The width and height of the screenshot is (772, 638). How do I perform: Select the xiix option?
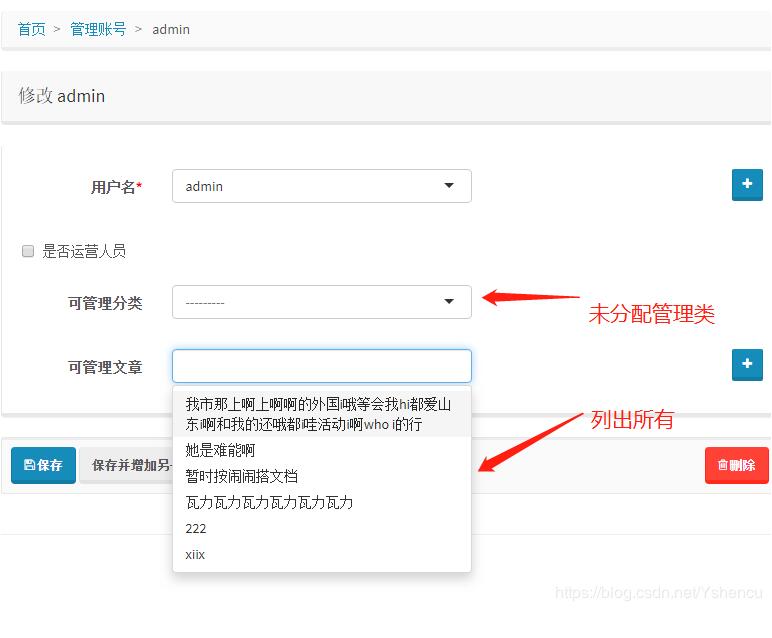pos(322,554)
